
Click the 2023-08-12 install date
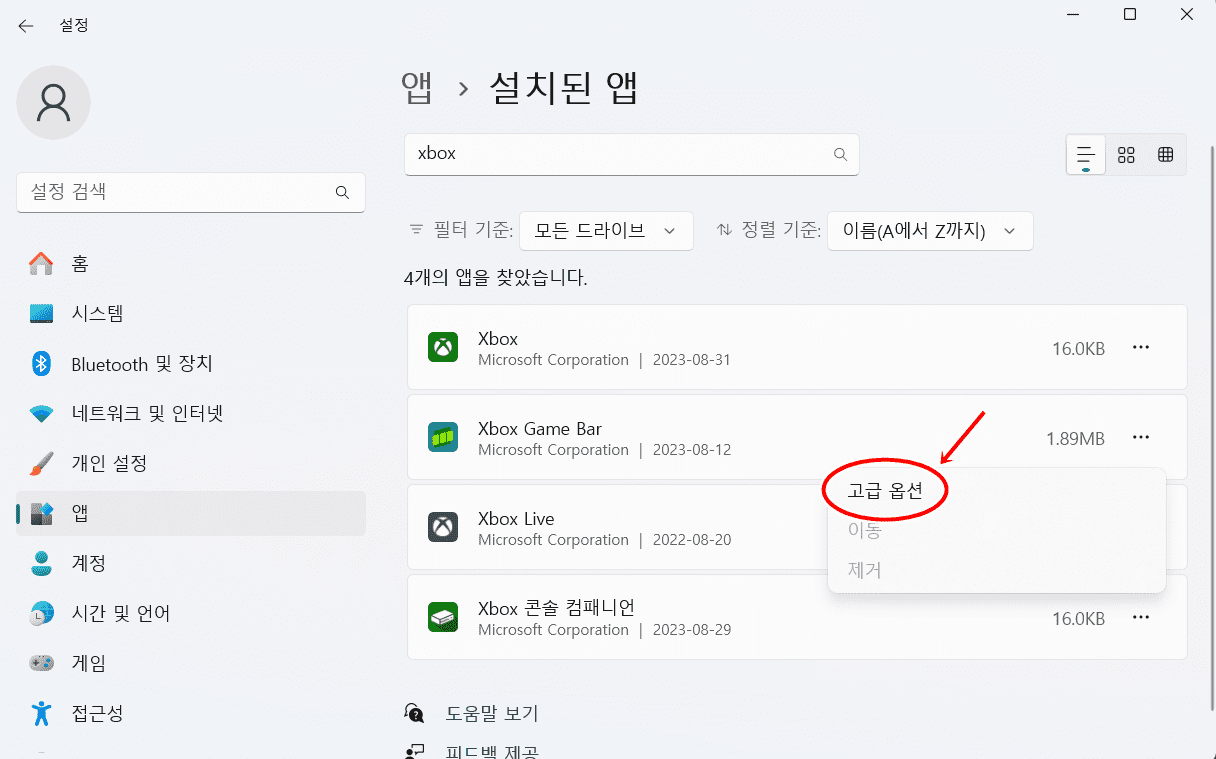pyautogui.click(x=692, y=450)
